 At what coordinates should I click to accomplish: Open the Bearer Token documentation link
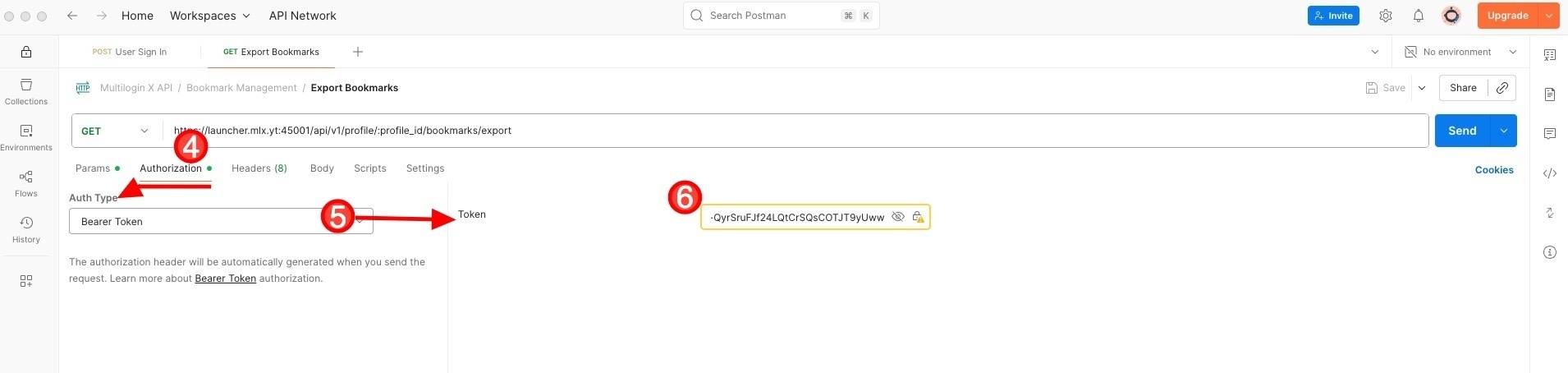pyautogui.click(x=226, y=279)
